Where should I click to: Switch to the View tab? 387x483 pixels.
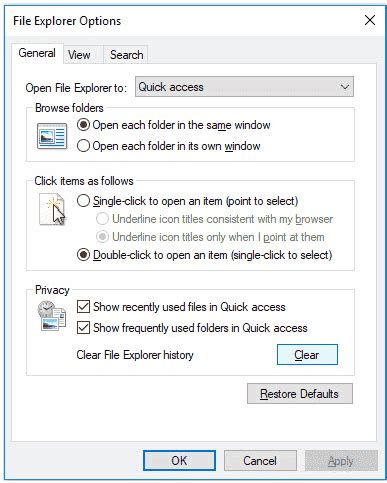(79, 55)
